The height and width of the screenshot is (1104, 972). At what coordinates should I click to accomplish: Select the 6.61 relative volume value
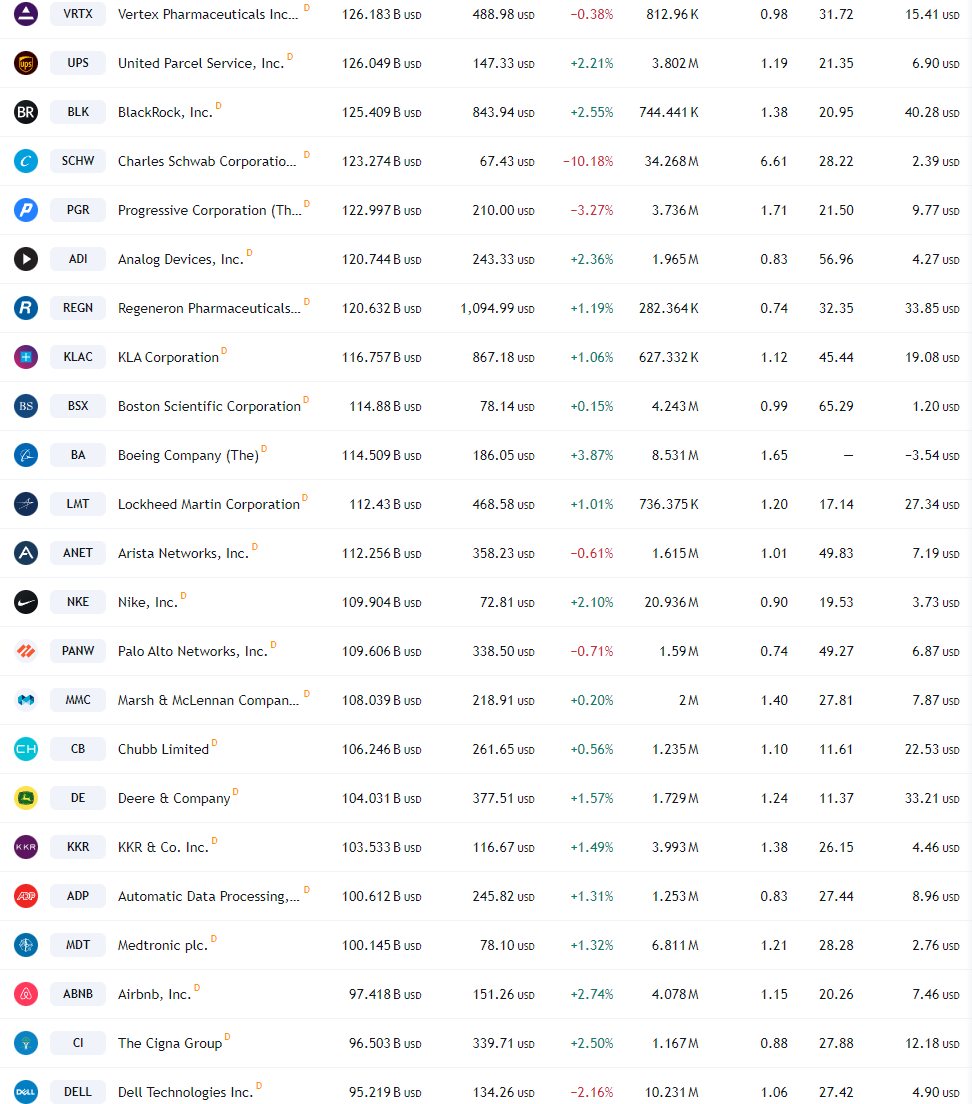(x=774, y=161)
